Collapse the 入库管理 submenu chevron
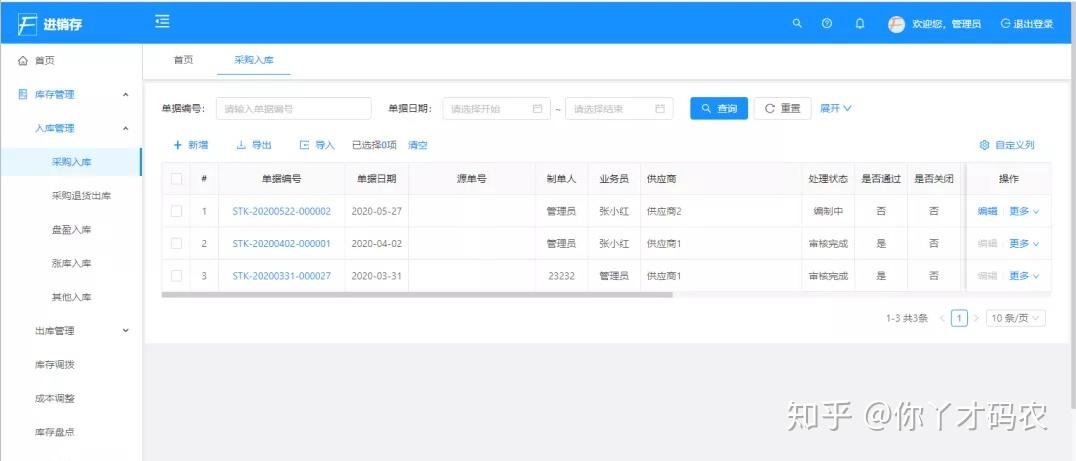The height and width of the screenshot is (461, 1076). pos(126,128)
